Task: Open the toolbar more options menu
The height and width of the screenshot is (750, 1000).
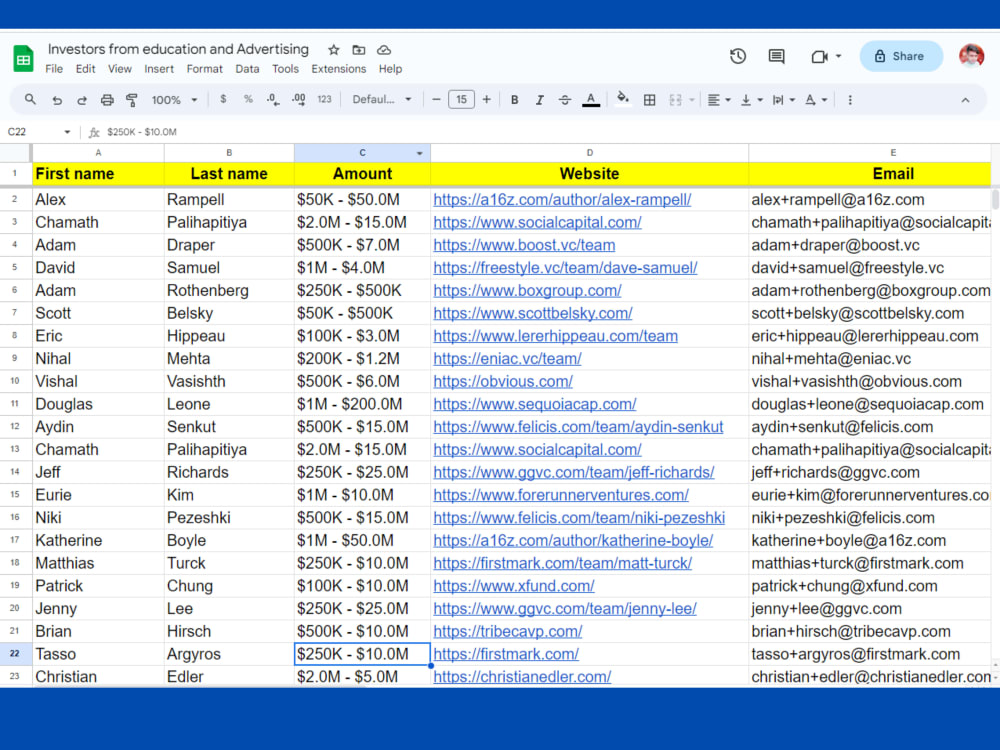Action: 850,100
